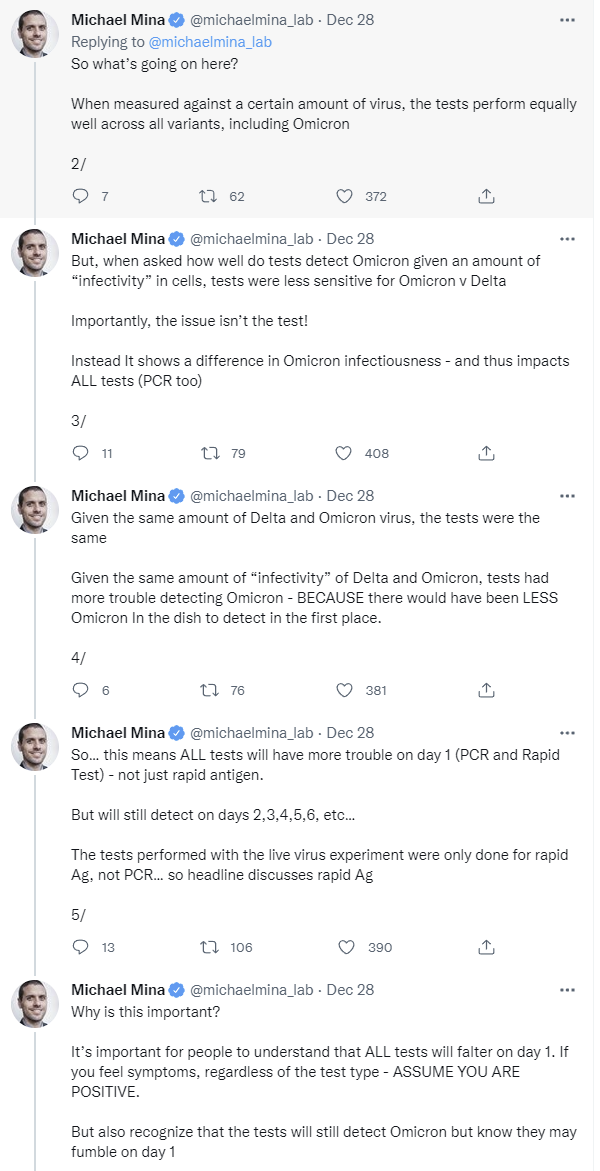Image resolution: width=600 pixels, height=1171 pixels.
Task: Click the avatar on the last tweet
Action: tap(35, 1003)
